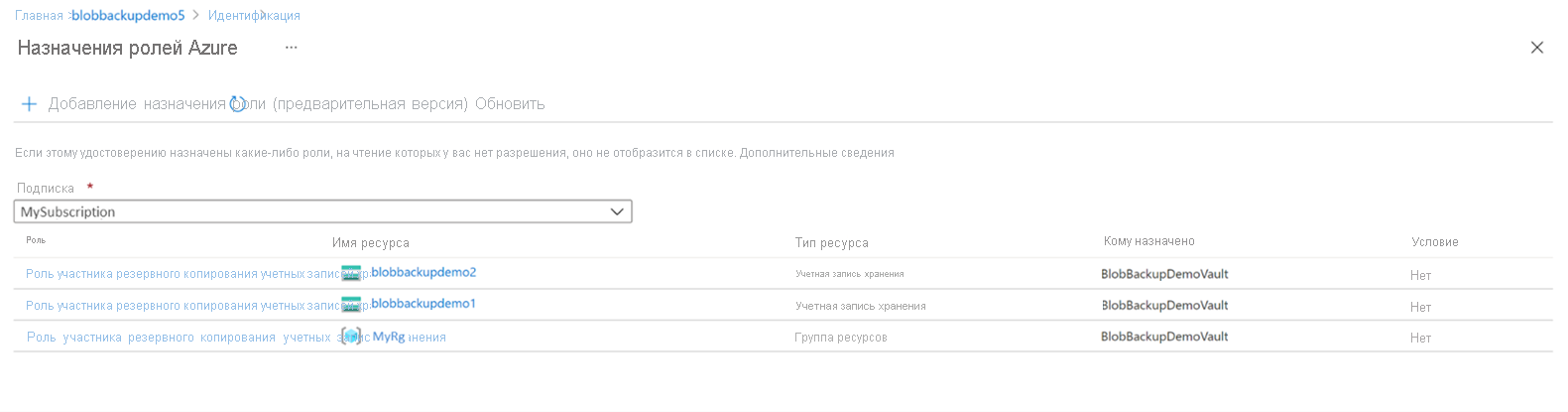Click the resource group icon next to MyRg
1568x412 pixels.
click(351, 337)
